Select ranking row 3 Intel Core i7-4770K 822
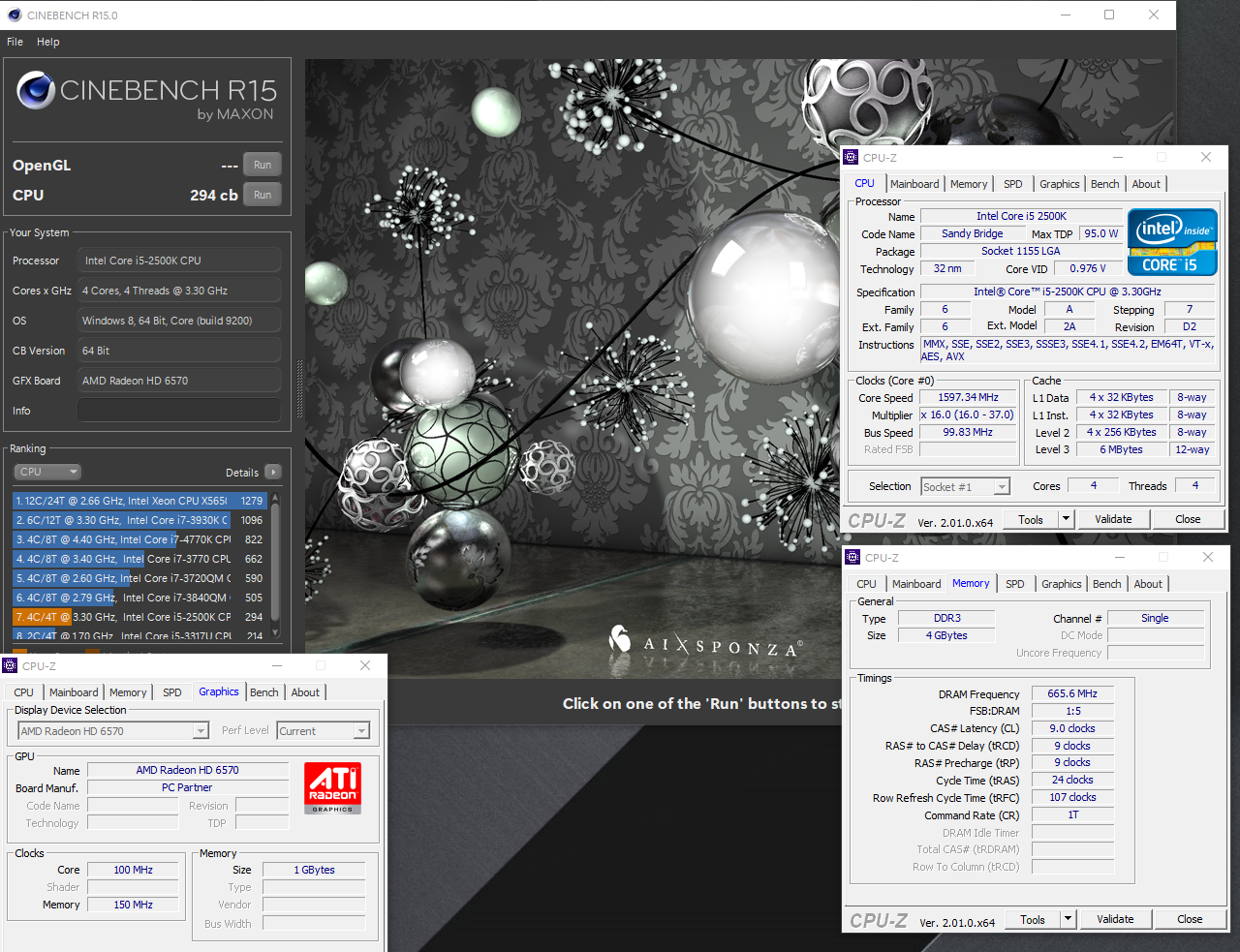Viewport: 1240px width, 952px height. [x=140, y=539]
